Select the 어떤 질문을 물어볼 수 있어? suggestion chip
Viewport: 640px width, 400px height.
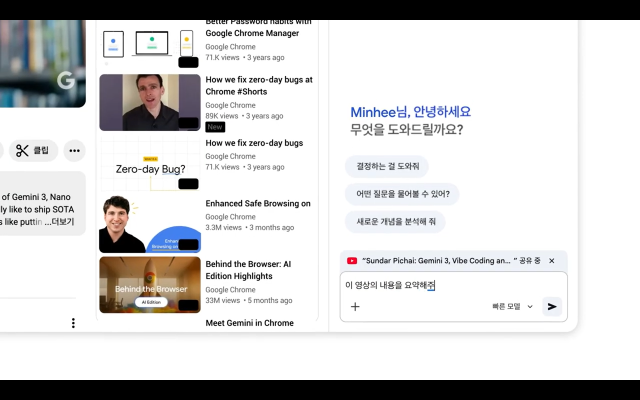[402, 194]
